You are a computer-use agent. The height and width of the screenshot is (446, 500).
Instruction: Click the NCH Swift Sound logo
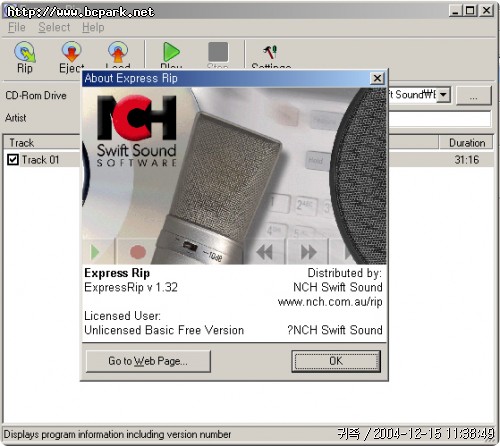pyautogui.click(x=137, y=131)
